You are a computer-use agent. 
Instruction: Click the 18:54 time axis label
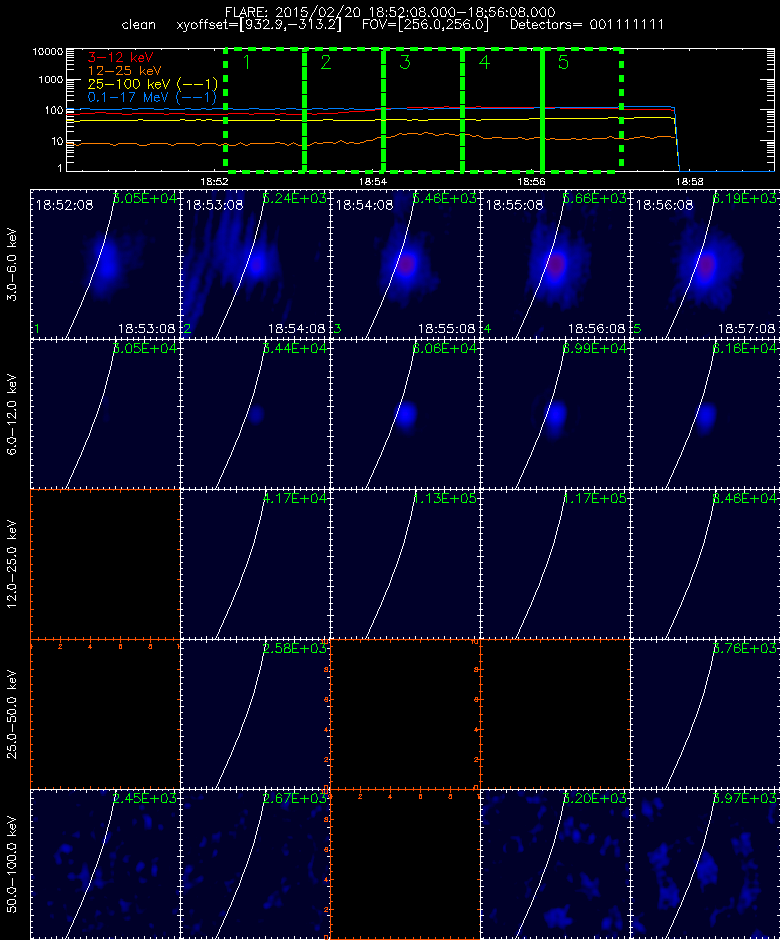(x=372, y=181)
